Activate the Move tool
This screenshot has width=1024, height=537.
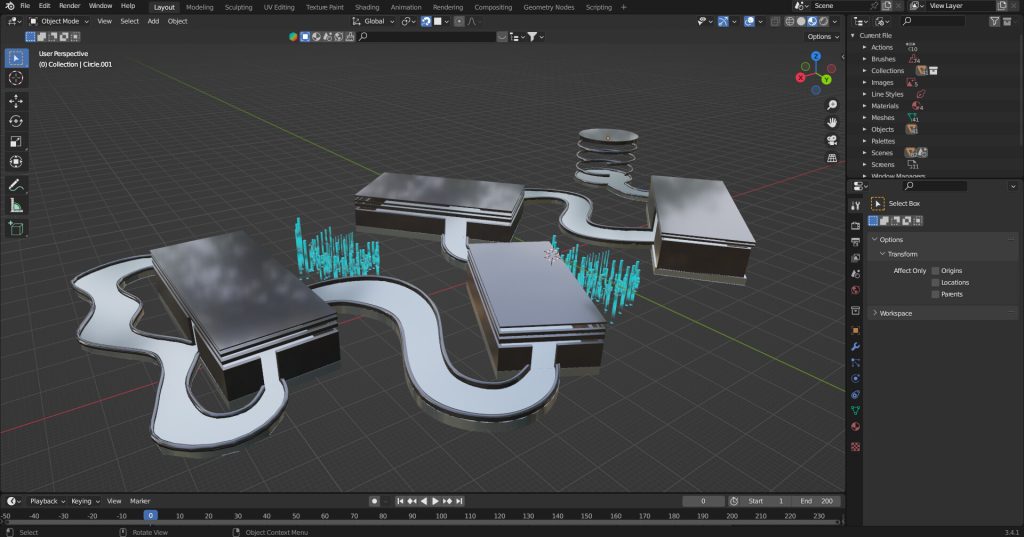[16, 101]
